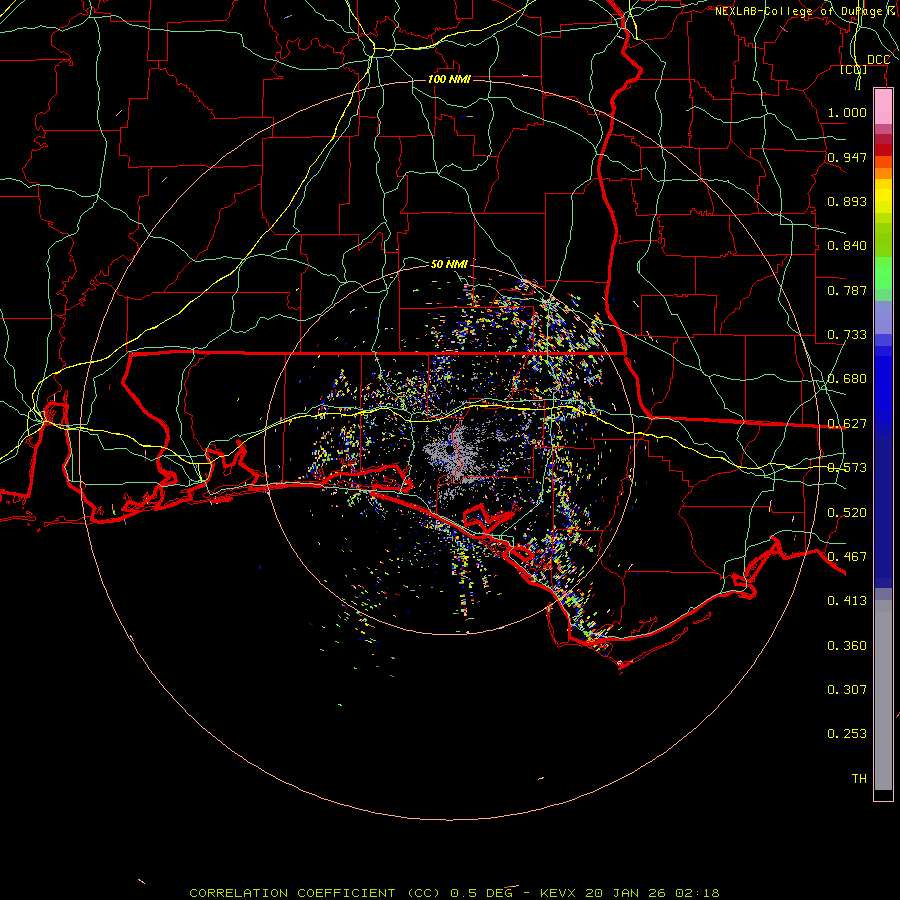Click the 0.680 color scale label

click(847, 378)
